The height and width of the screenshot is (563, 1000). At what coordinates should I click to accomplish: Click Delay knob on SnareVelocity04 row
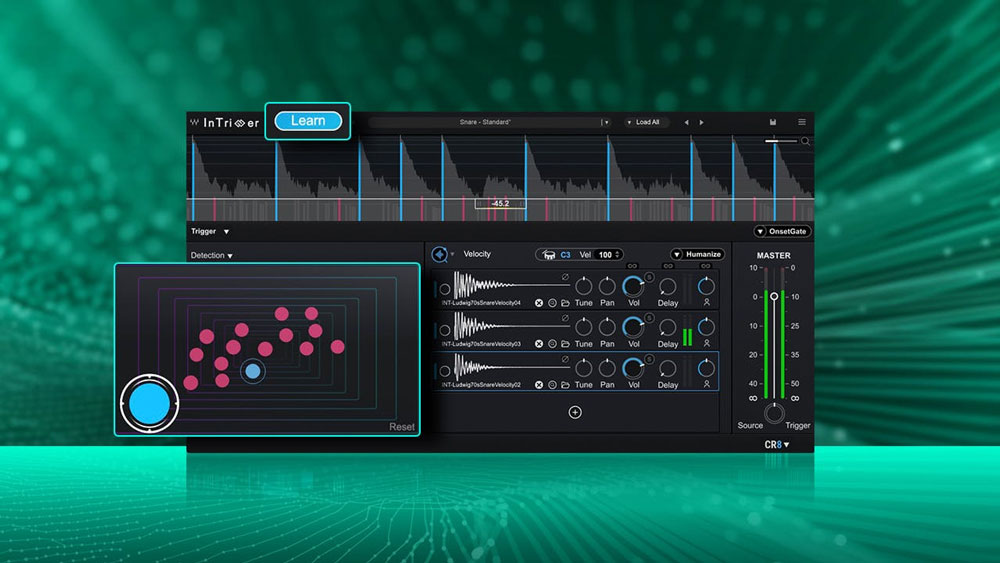click(x=668, y=286)
